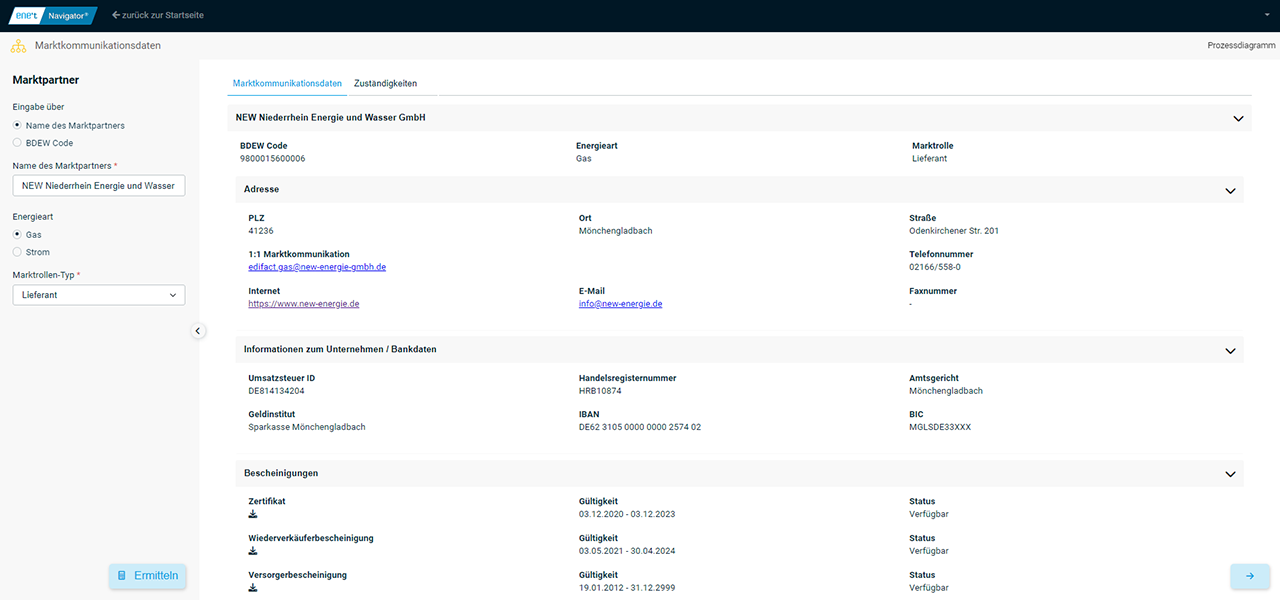The width and height of the screenshot is (1280, 600).
Task: Click validity 03.05.2021 - 30.04.2024
Action: [x=627, y=551]
